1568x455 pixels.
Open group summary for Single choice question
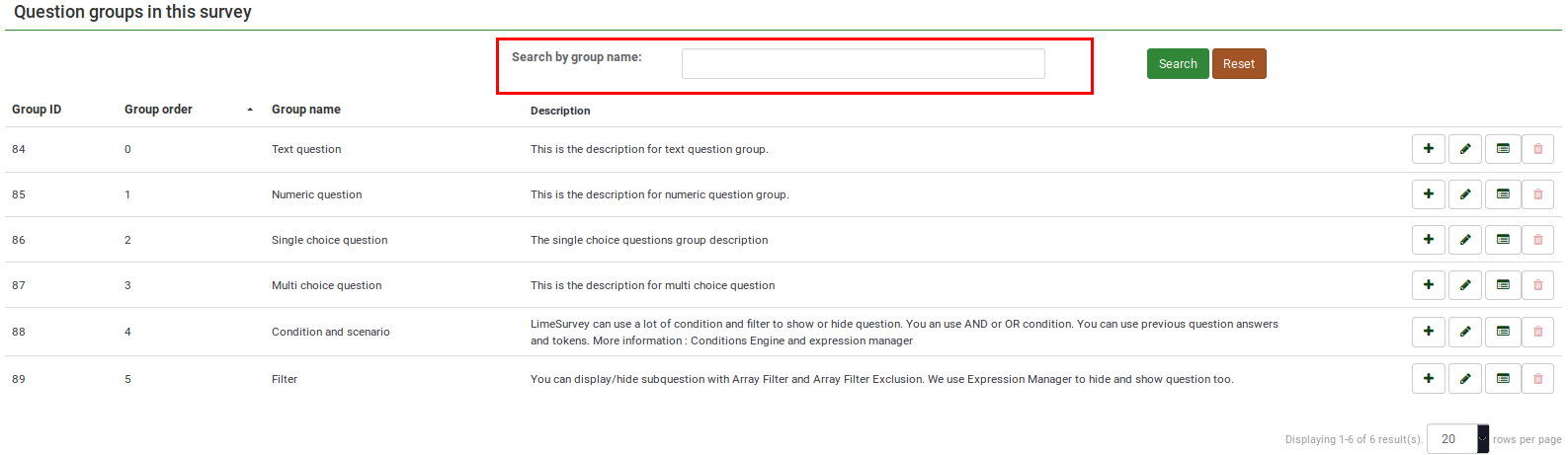click(1502, 240)
